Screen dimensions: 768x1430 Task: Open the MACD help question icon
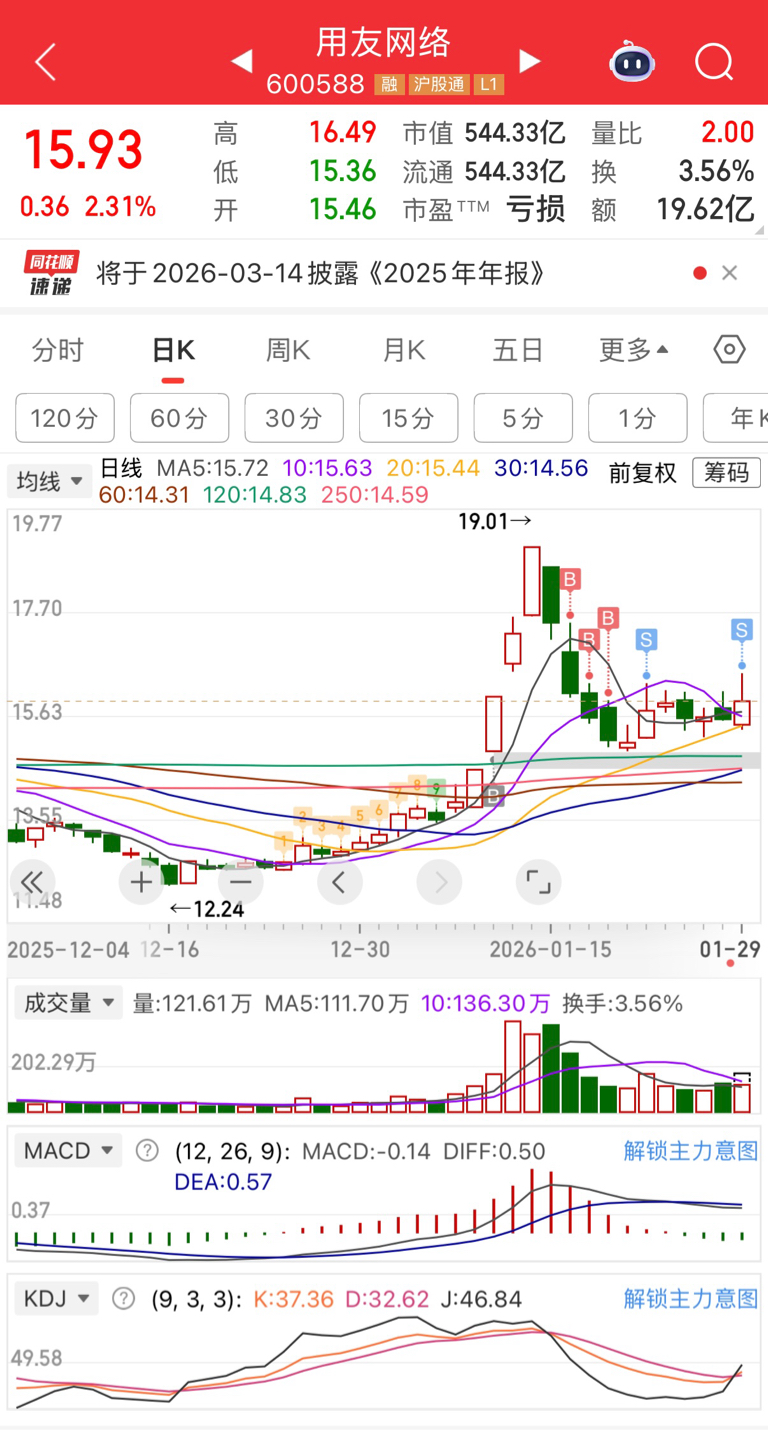click(147, 1150)
